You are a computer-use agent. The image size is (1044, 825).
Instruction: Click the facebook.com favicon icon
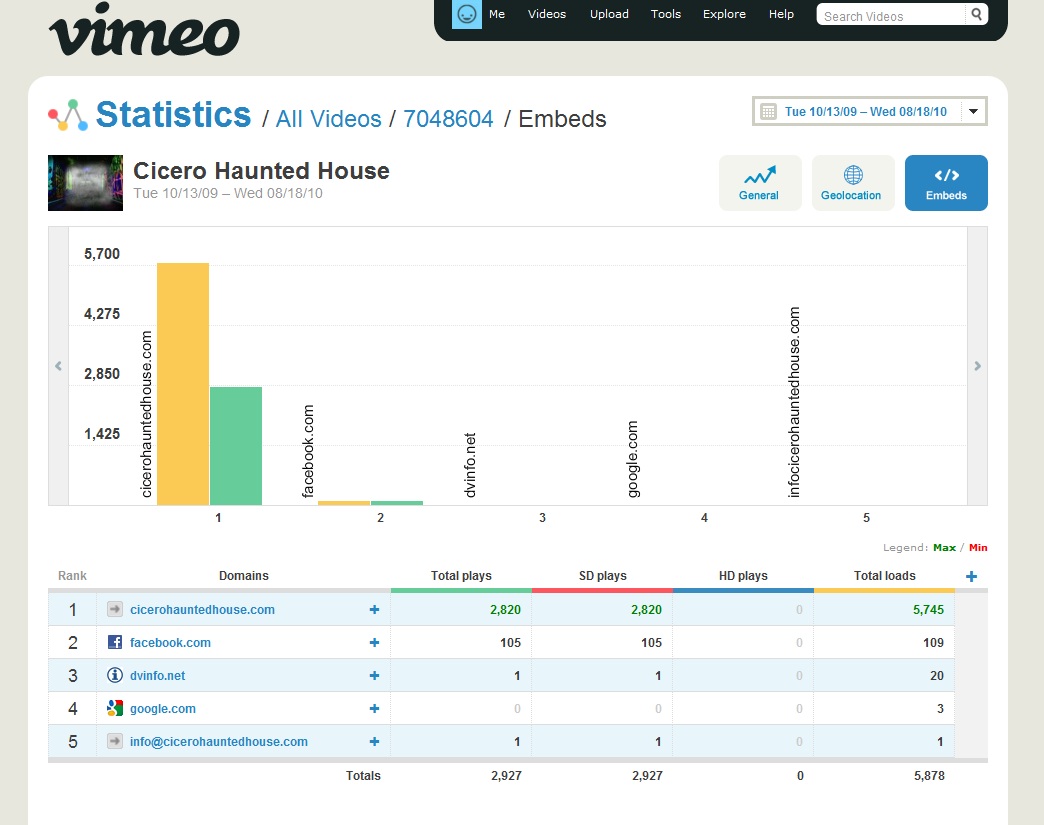click(115, 642)
